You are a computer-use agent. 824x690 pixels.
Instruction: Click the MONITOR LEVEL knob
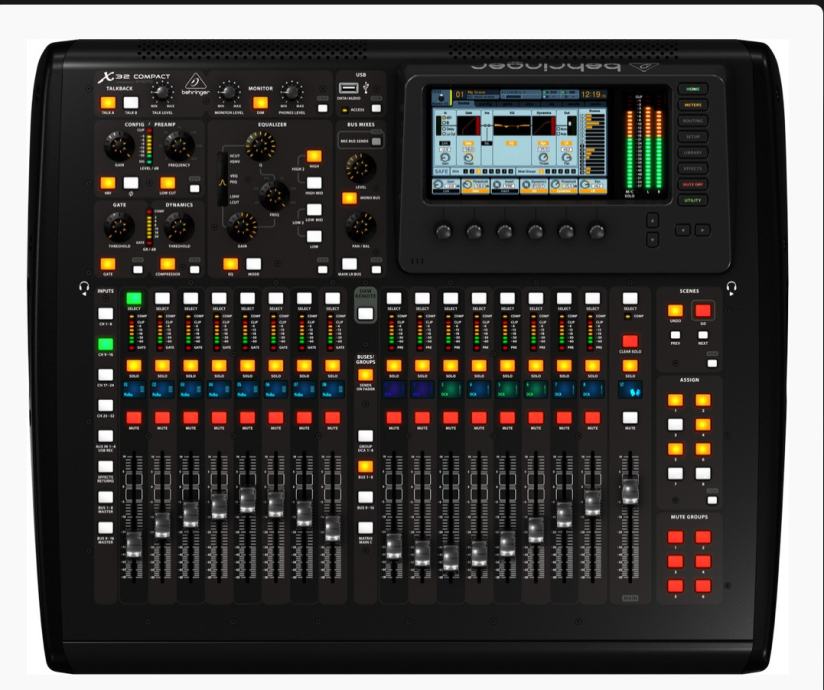(229, 92)
